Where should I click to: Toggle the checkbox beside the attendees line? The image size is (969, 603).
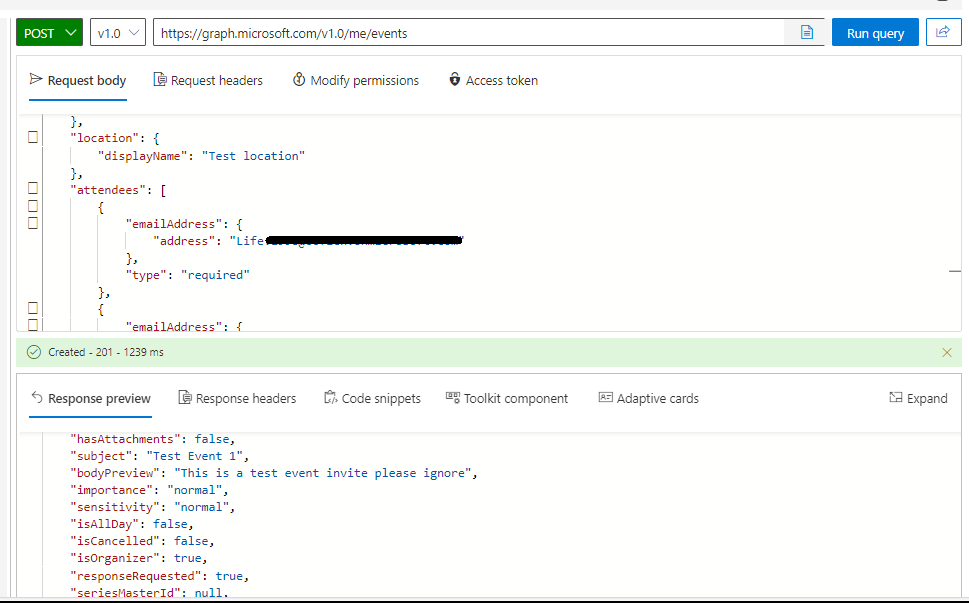tap(33, 187)
